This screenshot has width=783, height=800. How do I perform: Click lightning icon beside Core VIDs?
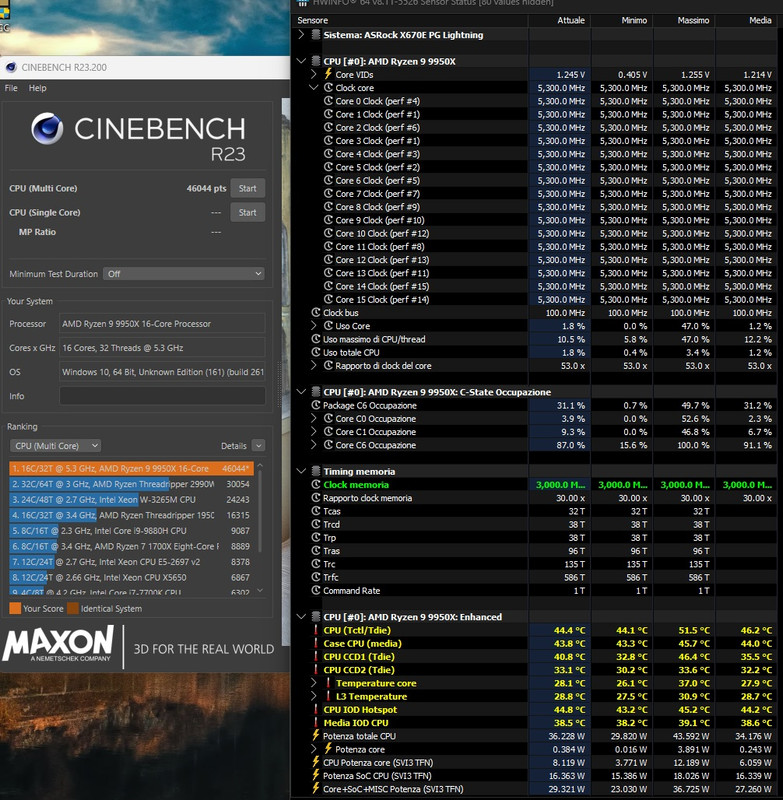[328, 74]
